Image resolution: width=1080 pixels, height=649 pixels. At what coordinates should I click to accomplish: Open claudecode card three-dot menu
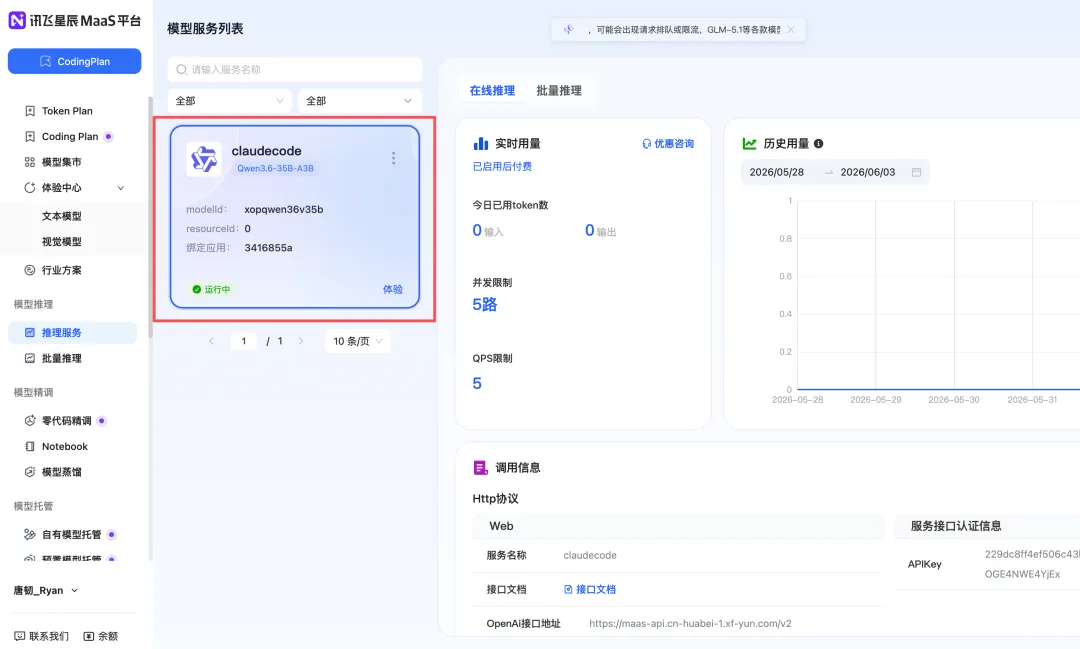pyautogui.click(x=393, y=158)
